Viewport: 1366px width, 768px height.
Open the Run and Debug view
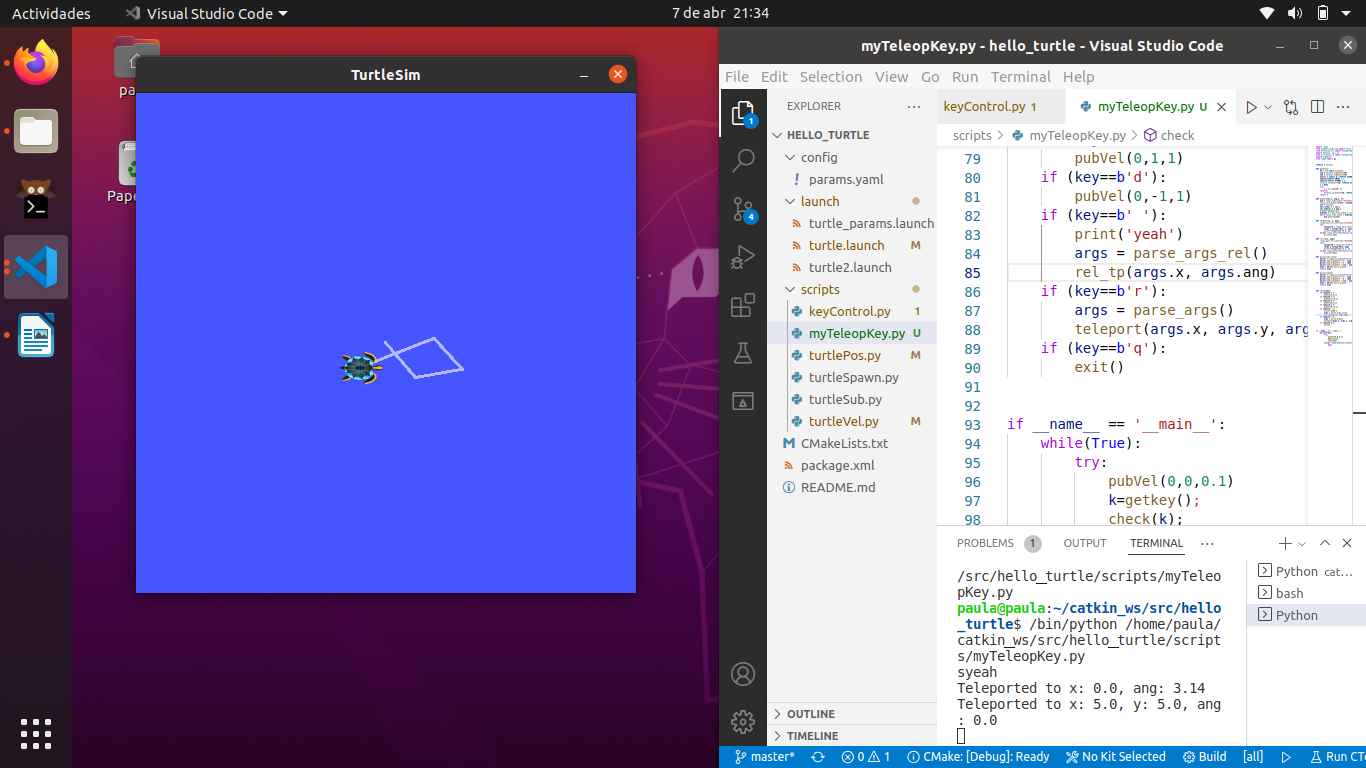743,257
